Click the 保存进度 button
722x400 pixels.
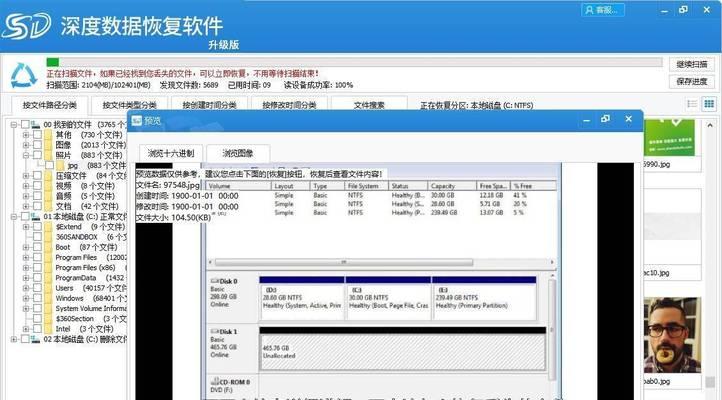pos(692,81)
